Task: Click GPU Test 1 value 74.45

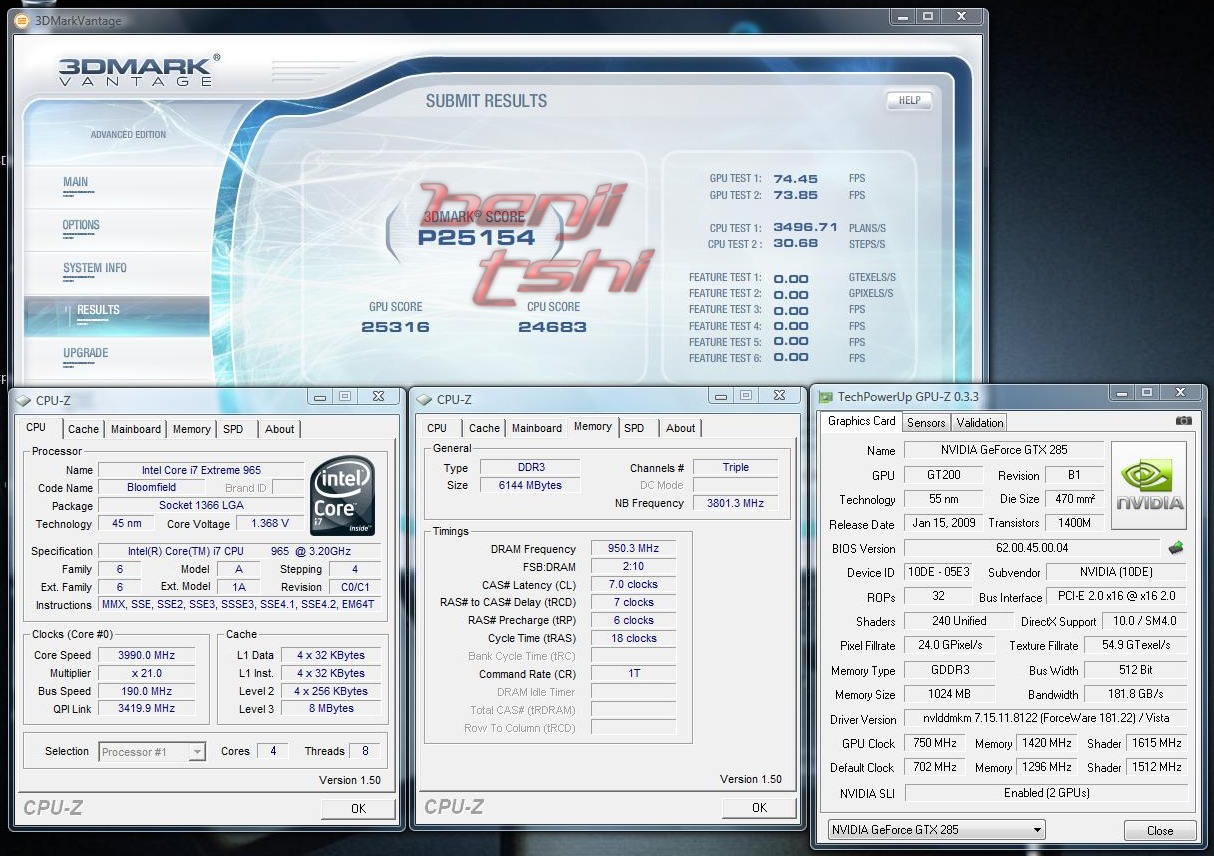Action: click(x=795, y=179)
